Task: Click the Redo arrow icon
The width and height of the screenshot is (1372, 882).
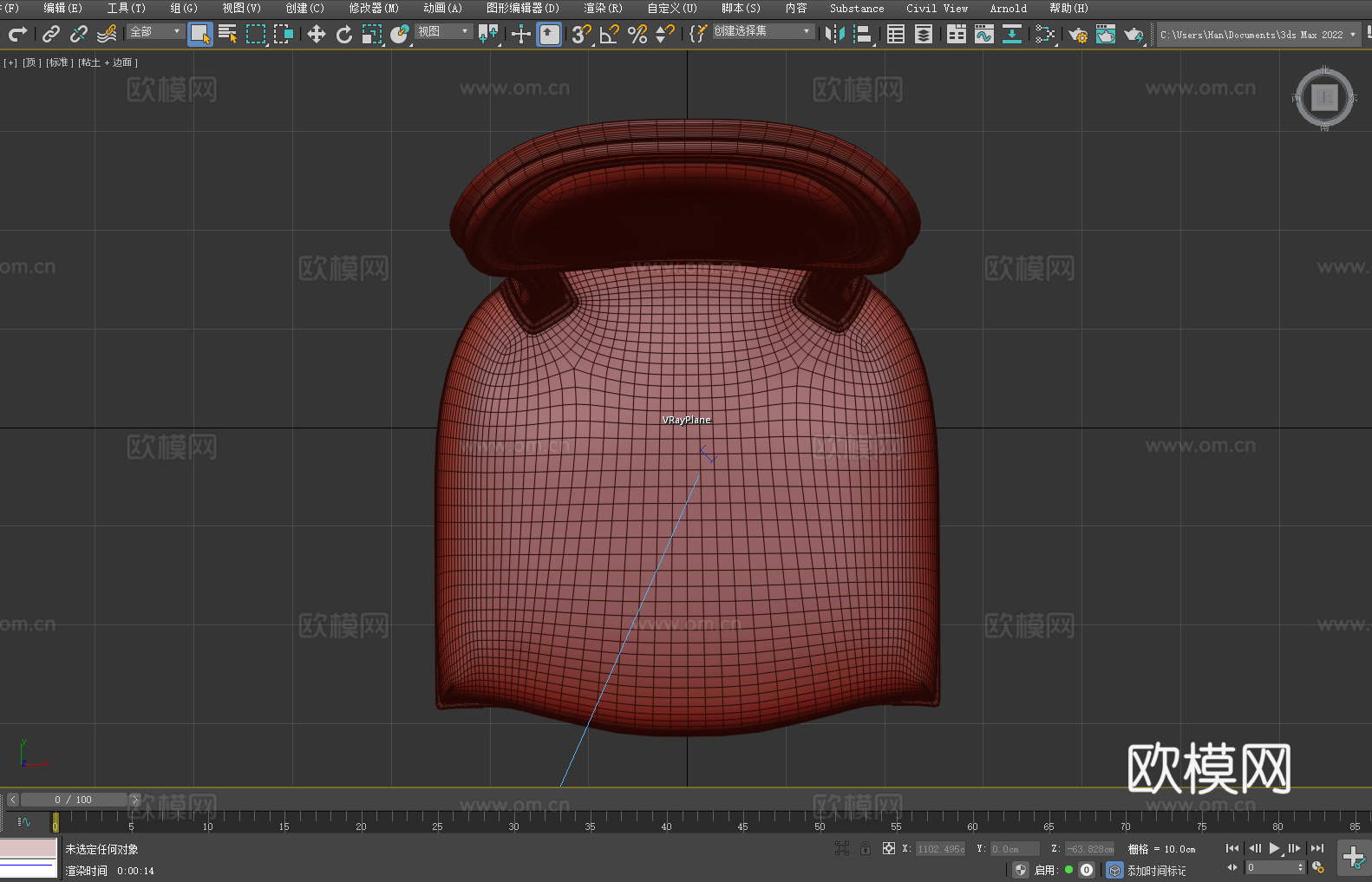Action: pyautogui.click(x=17, y=34)
